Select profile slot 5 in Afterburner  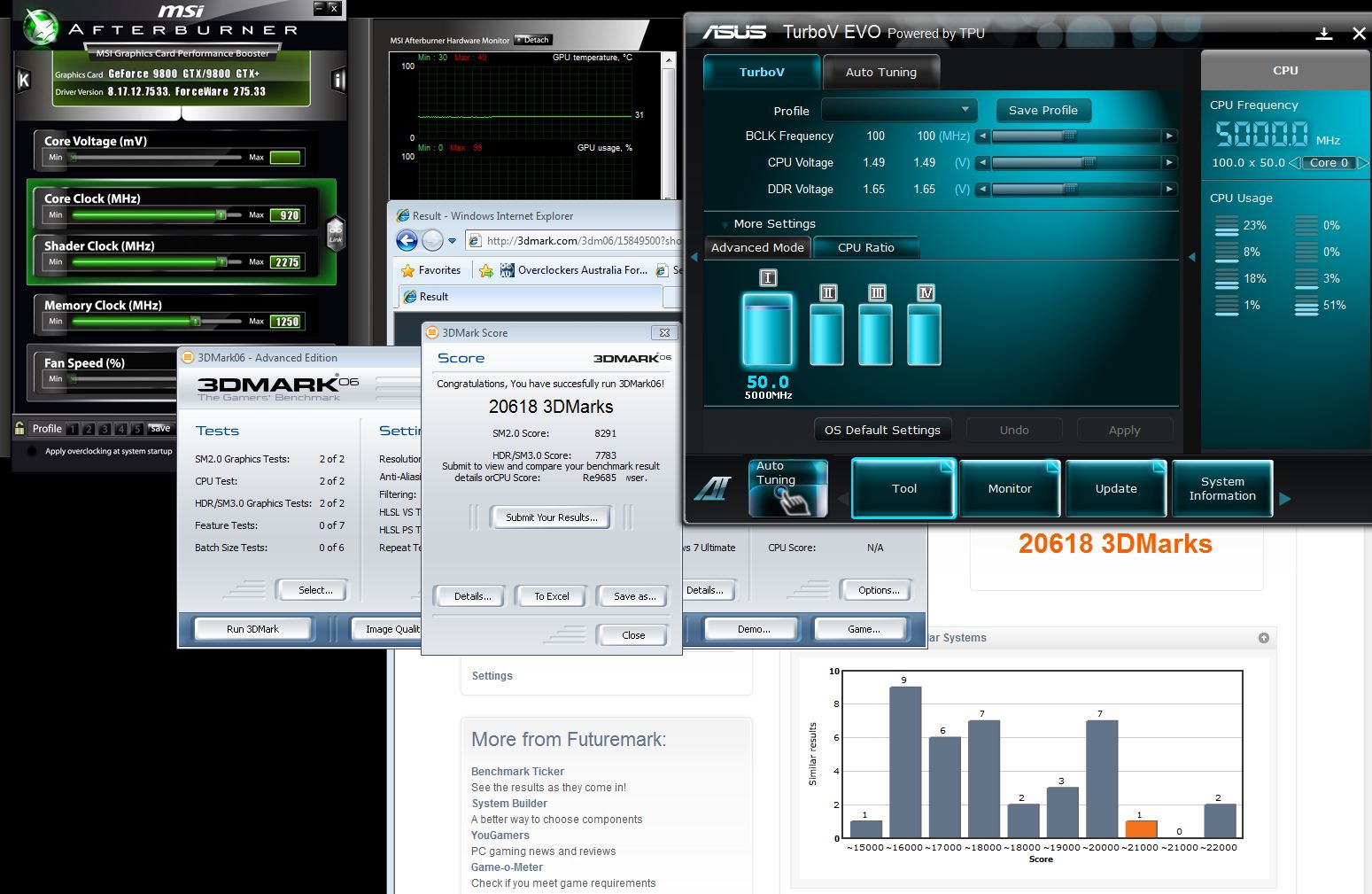tap(137, 429)
